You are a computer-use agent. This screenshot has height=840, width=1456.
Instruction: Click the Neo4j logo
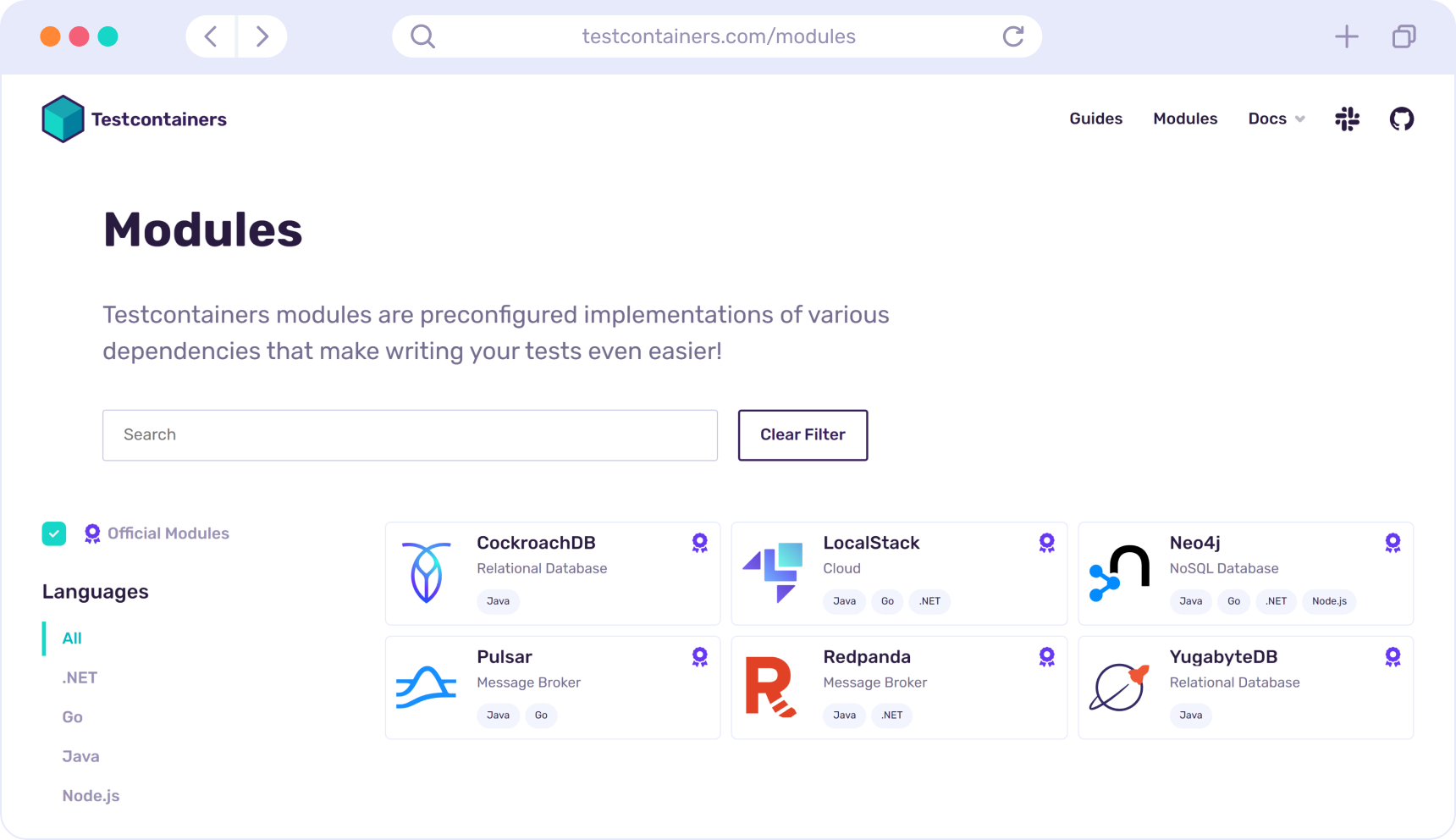point(1119,573)
